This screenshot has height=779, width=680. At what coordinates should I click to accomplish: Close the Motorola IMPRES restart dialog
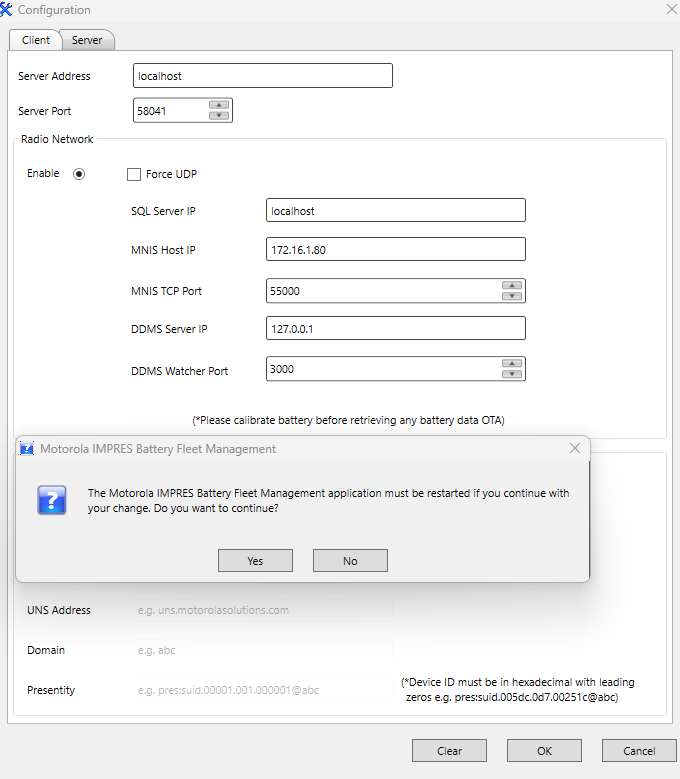point(575,448)
